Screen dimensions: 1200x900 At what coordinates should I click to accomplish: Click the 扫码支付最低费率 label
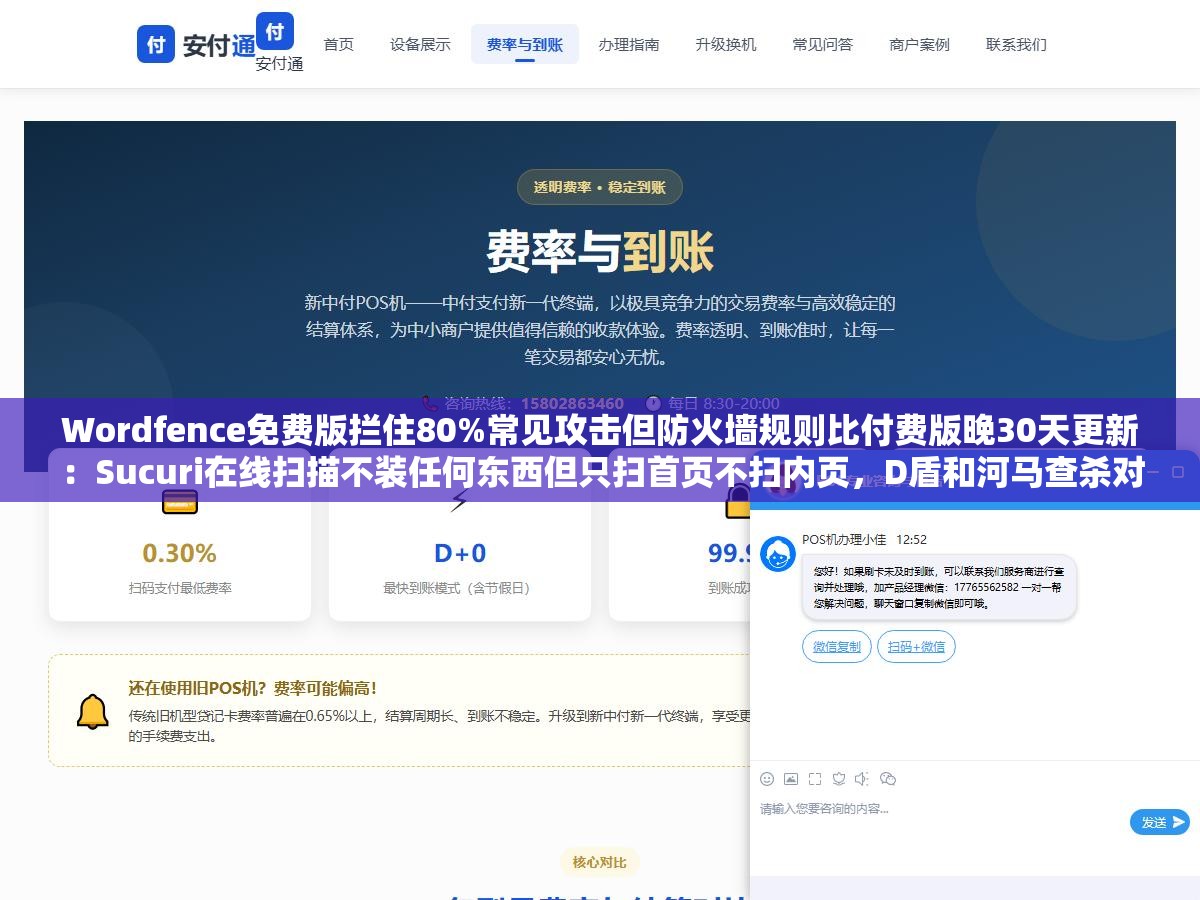coord(179,588)
